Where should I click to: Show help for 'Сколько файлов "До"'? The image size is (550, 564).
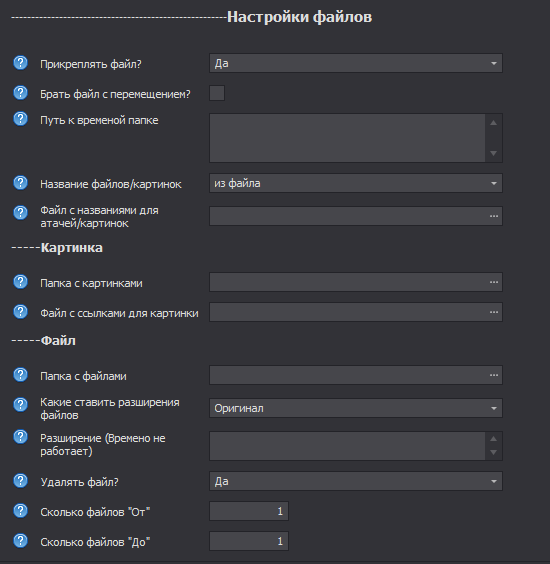coord(21,541)
